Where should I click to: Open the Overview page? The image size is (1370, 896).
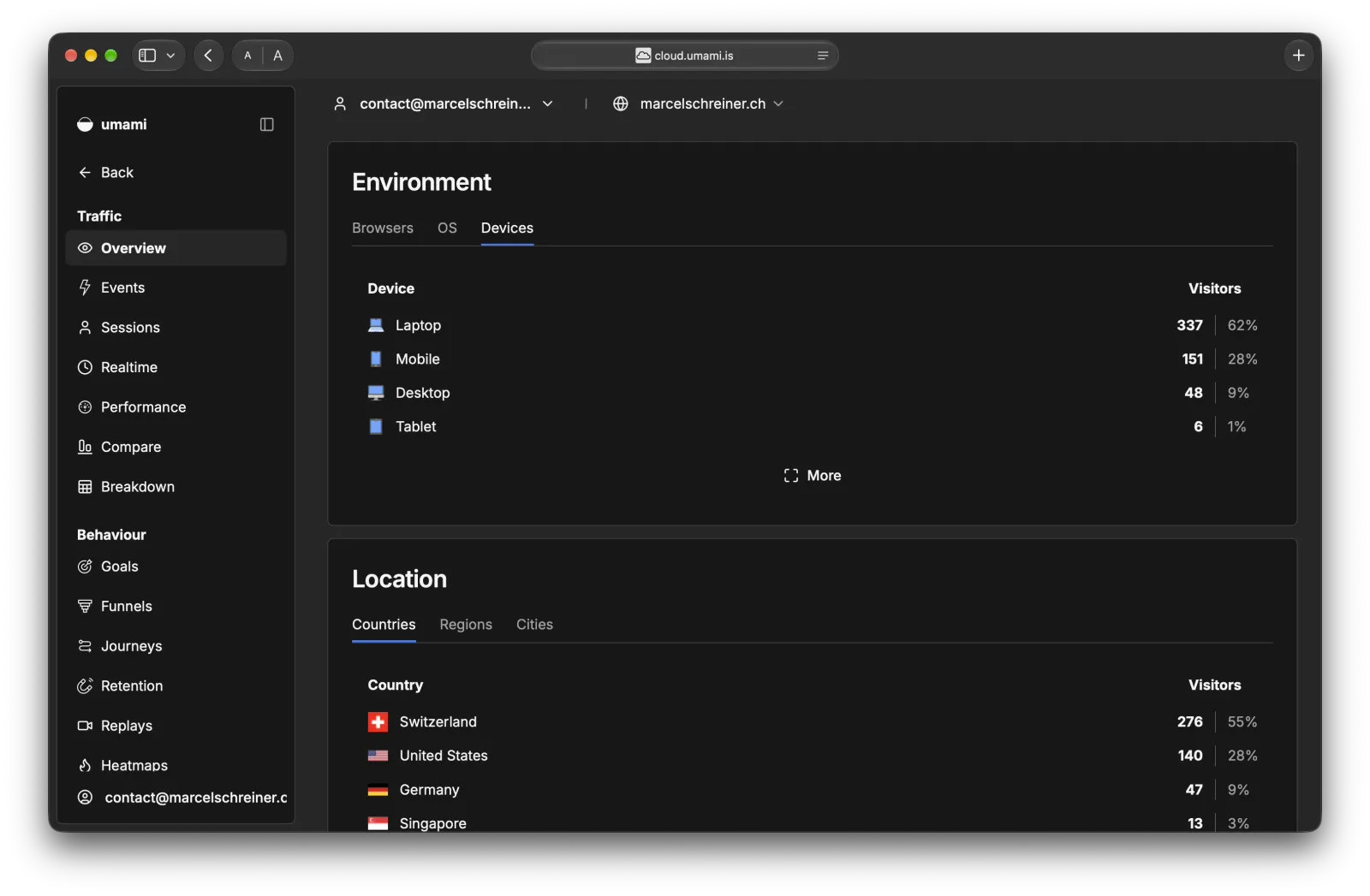pos(176,248)
